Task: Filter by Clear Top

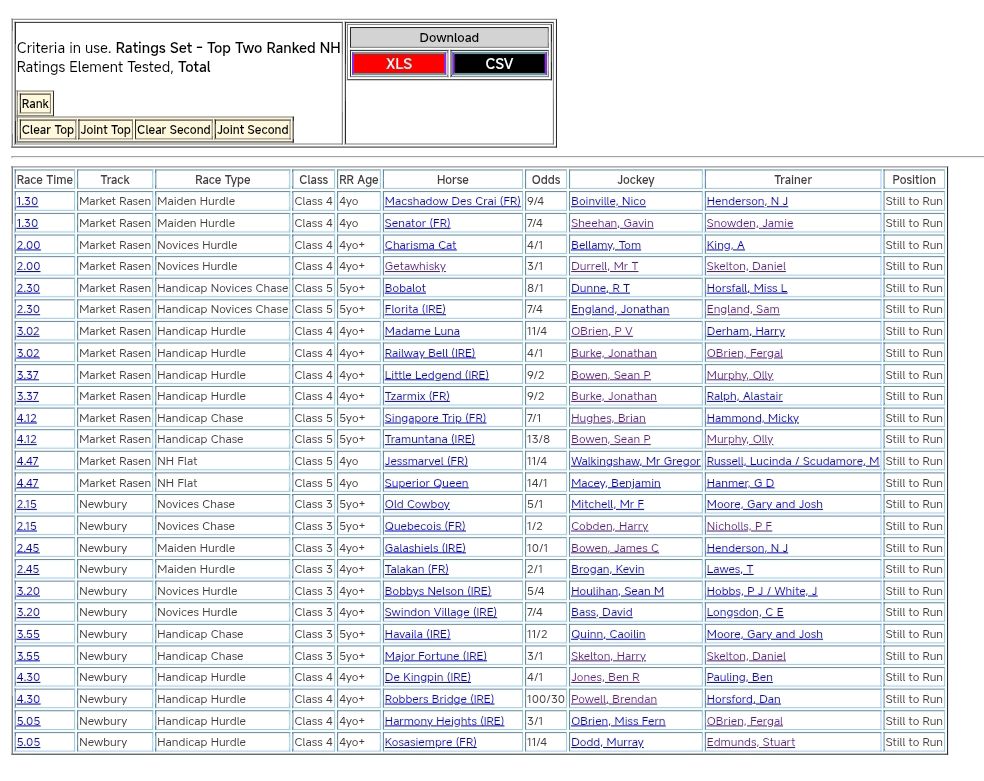Action: pyautogui.click(x=47, y=130)
